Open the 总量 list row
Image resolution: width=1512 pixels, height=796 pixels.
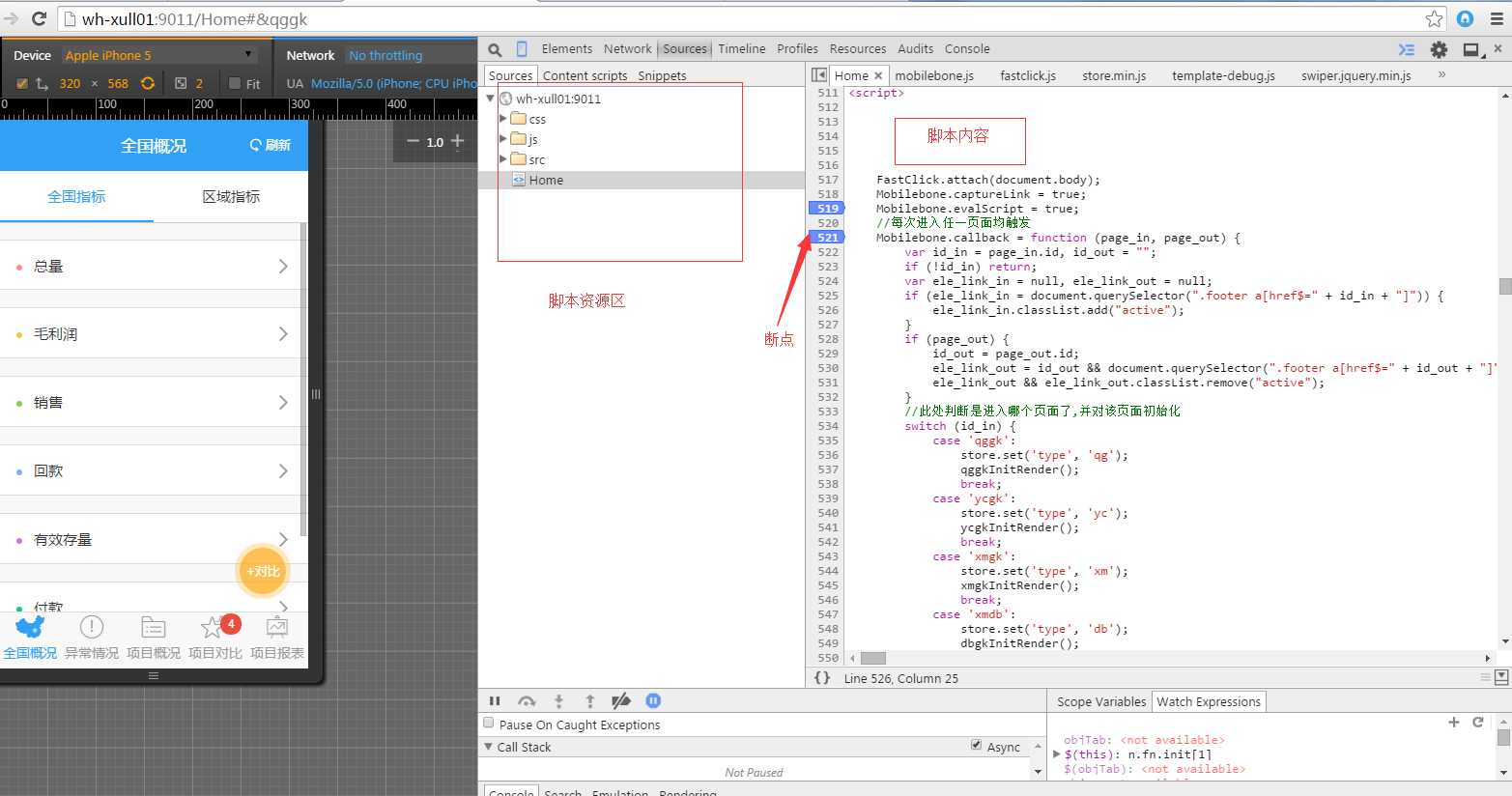coord(154,266)
